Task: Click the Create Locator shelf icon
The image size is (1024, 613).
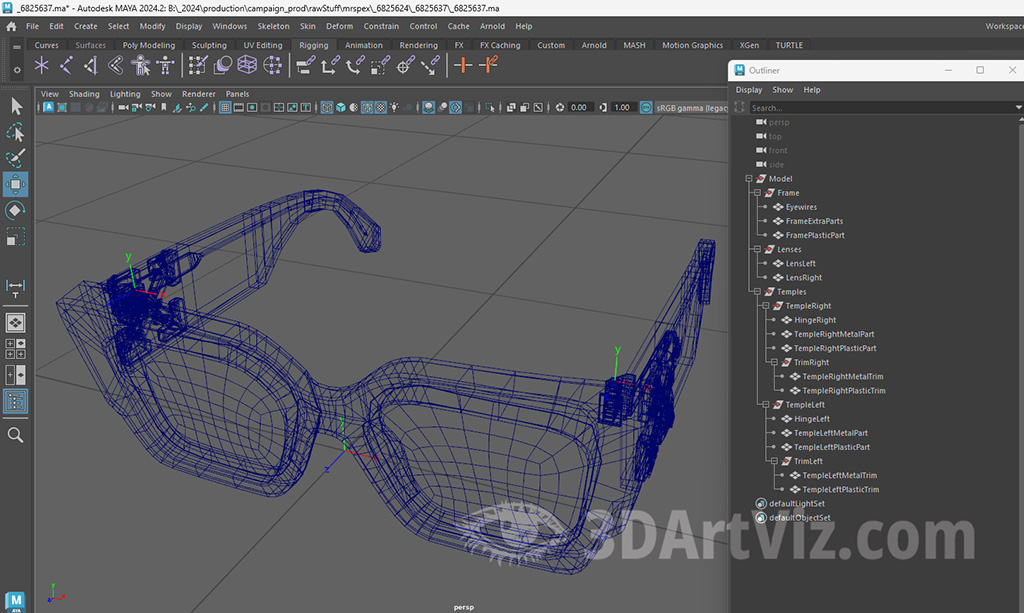Action: 41,66
